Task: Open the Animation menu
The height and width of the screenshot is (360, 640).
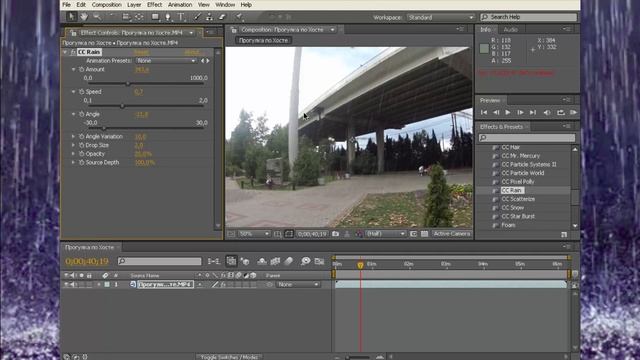Action: tap(180, 5)
